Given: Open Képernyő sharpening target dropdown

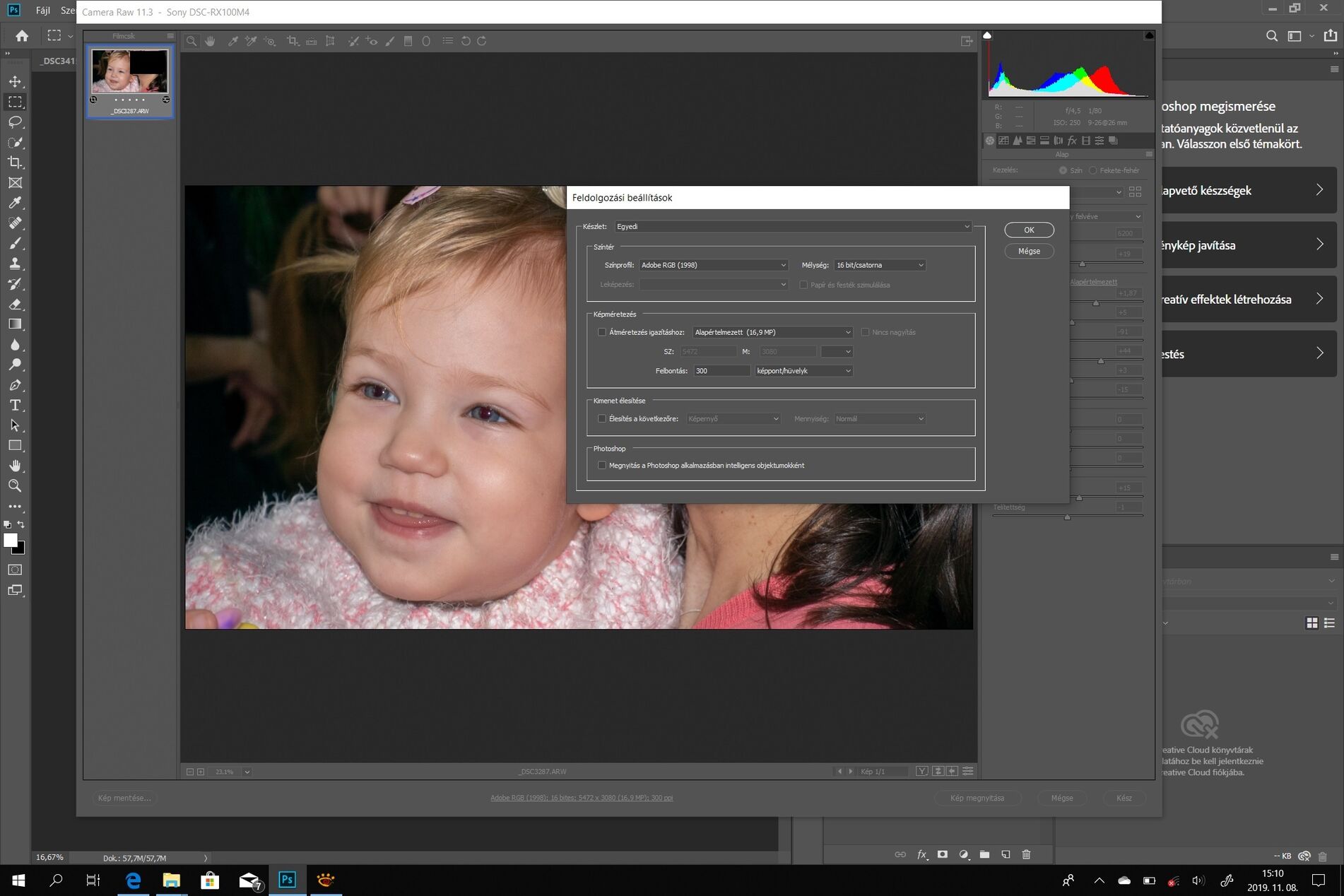Looking at the screenshot, I should [733, 418].
